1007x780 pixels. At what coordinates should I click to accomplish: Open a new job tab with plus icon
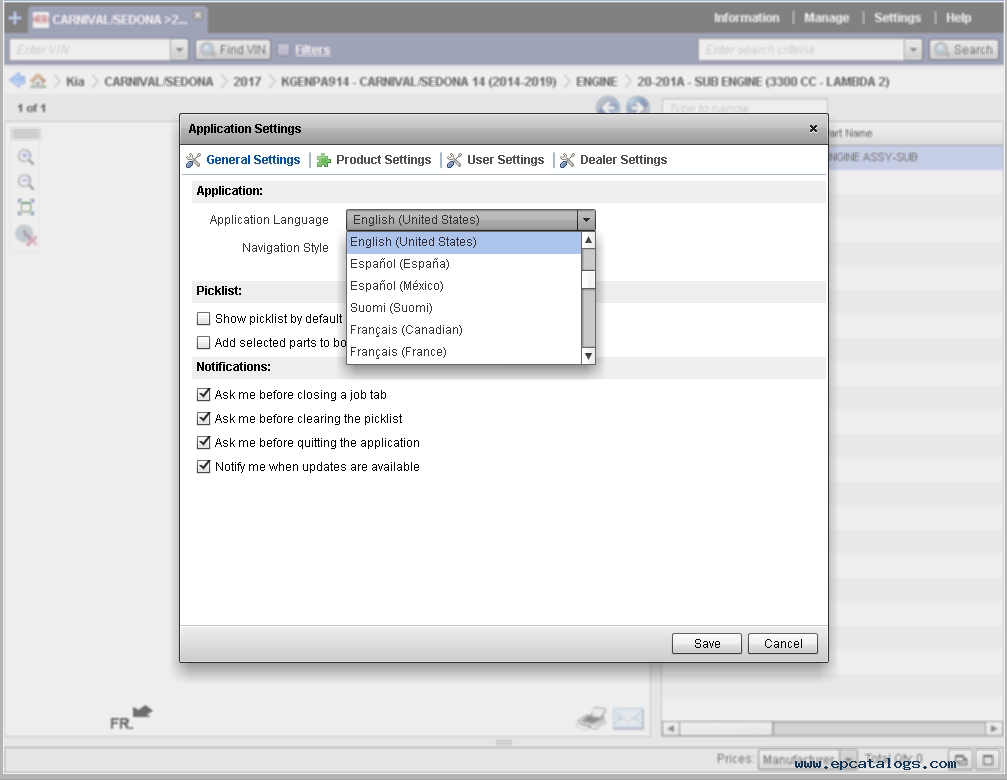tap(15, 19)
